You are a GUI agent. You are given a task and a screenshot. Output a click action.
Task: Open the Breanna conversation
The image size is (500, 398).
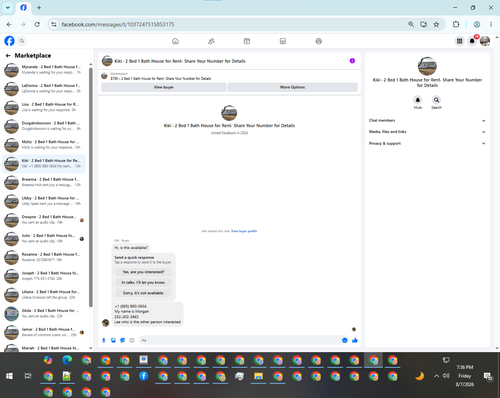point(44,182)
